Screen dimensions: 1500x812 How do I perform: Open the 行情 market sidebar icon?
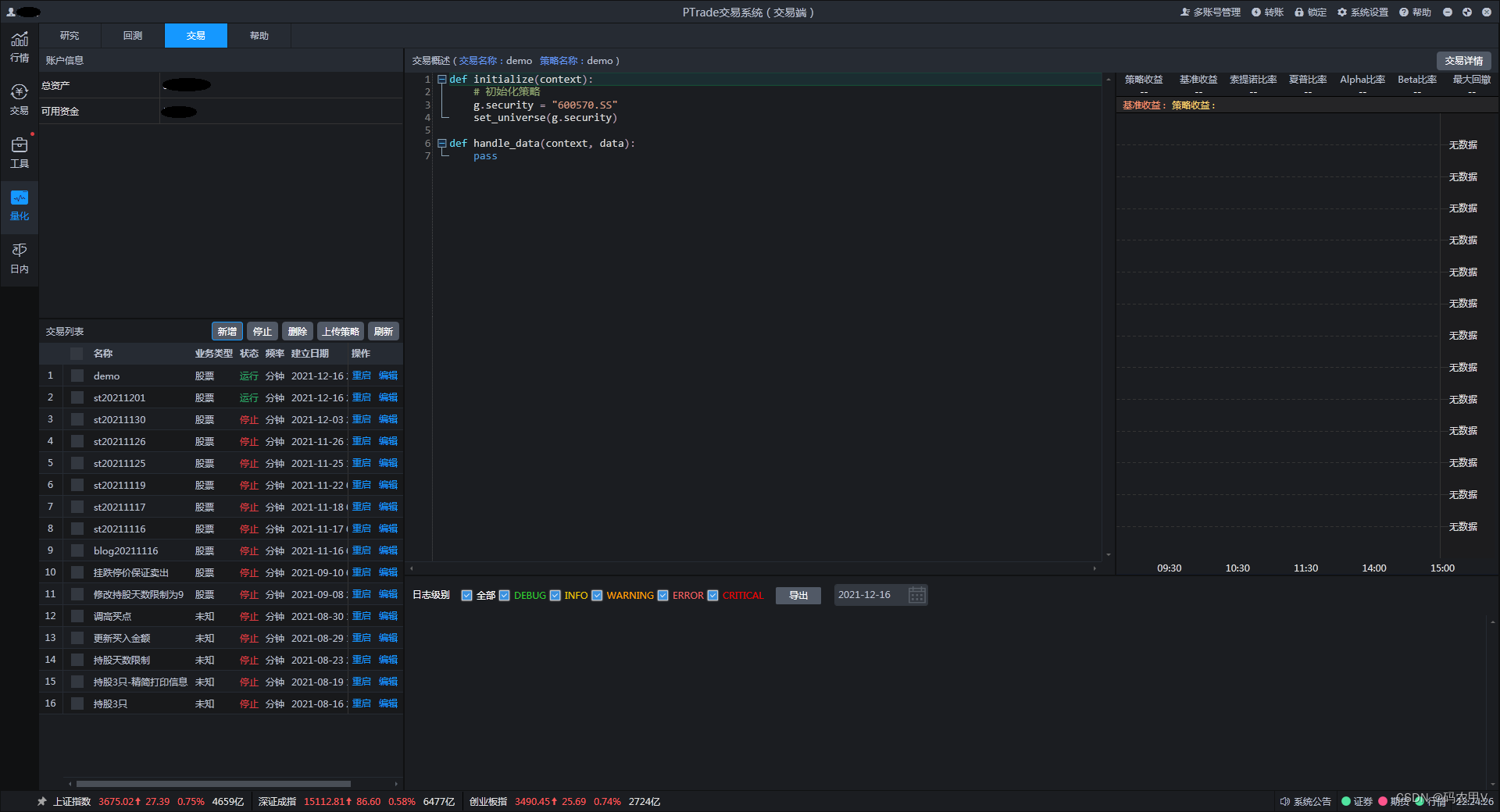point(20,47)
